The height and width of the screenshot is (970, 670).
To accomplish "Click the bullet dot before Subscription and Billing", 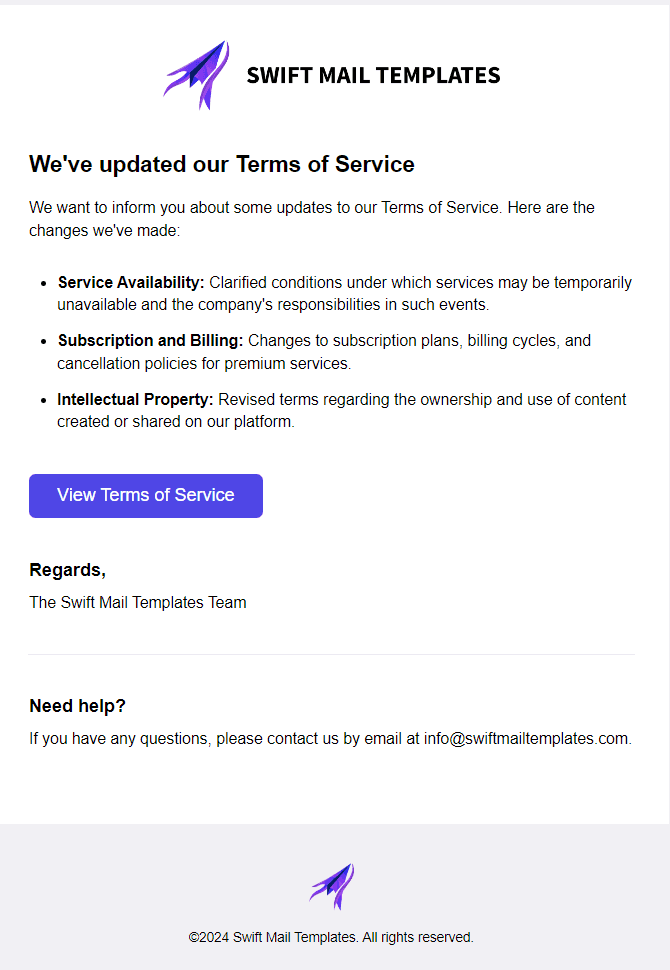I will pos(43,341).
